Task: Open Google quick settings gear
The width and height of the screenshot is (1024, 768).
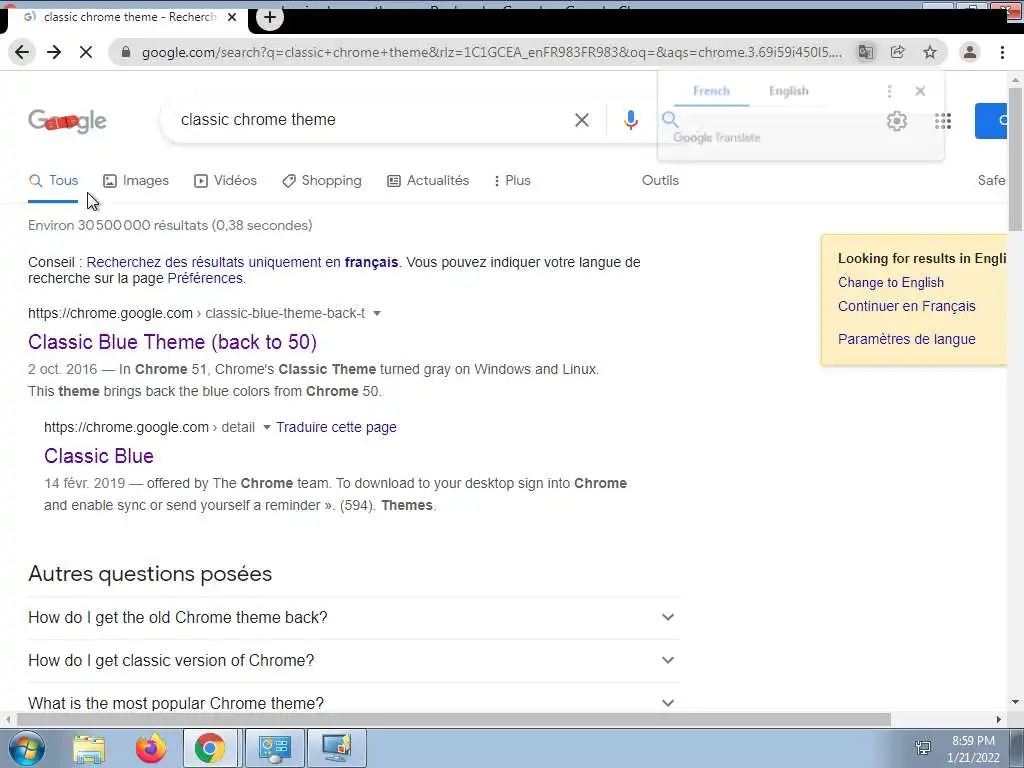Action: click(897, 121)
